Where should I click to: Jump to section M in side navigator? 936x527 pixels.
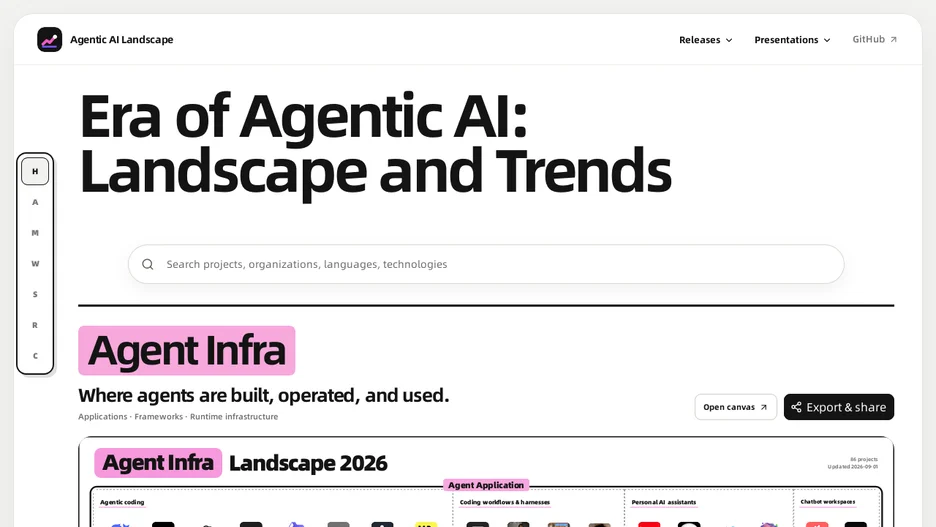pos(35,233)
